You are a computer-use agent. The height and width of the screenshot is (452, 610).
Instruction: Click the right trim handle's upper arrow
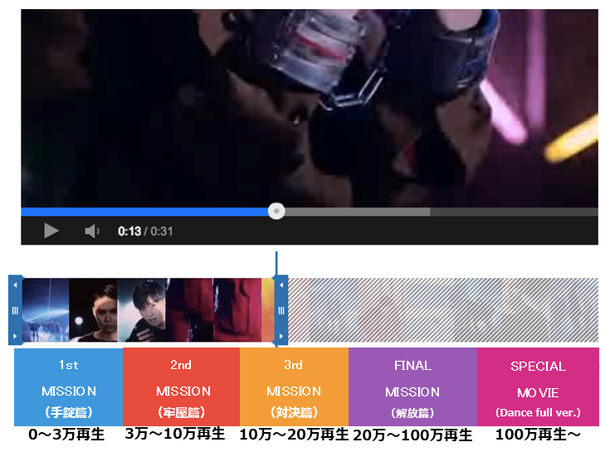[281, 285]
